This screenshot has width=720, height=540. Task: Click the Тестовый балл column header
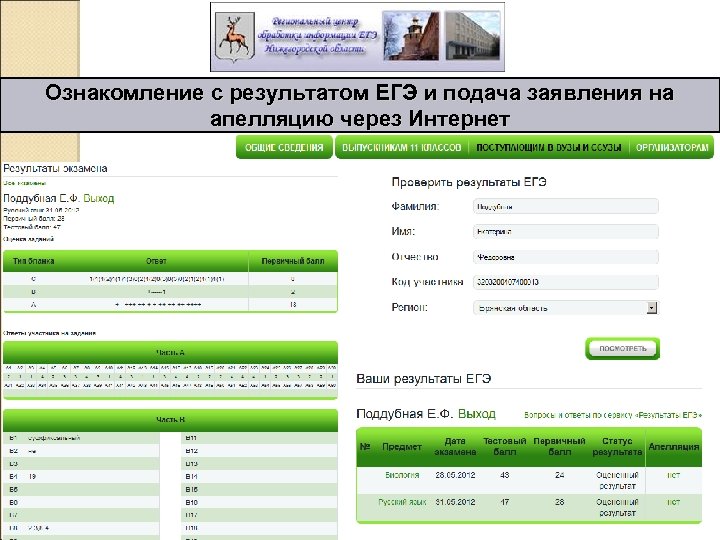click(505, 446)
